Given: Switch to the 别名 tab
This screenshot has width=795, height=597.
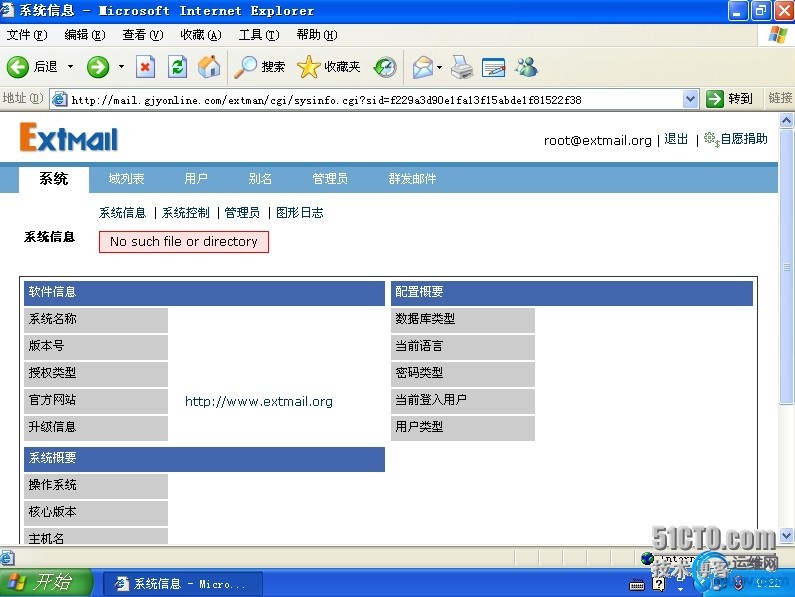Looking at the screenshot, I should click(x=260, y=179).
